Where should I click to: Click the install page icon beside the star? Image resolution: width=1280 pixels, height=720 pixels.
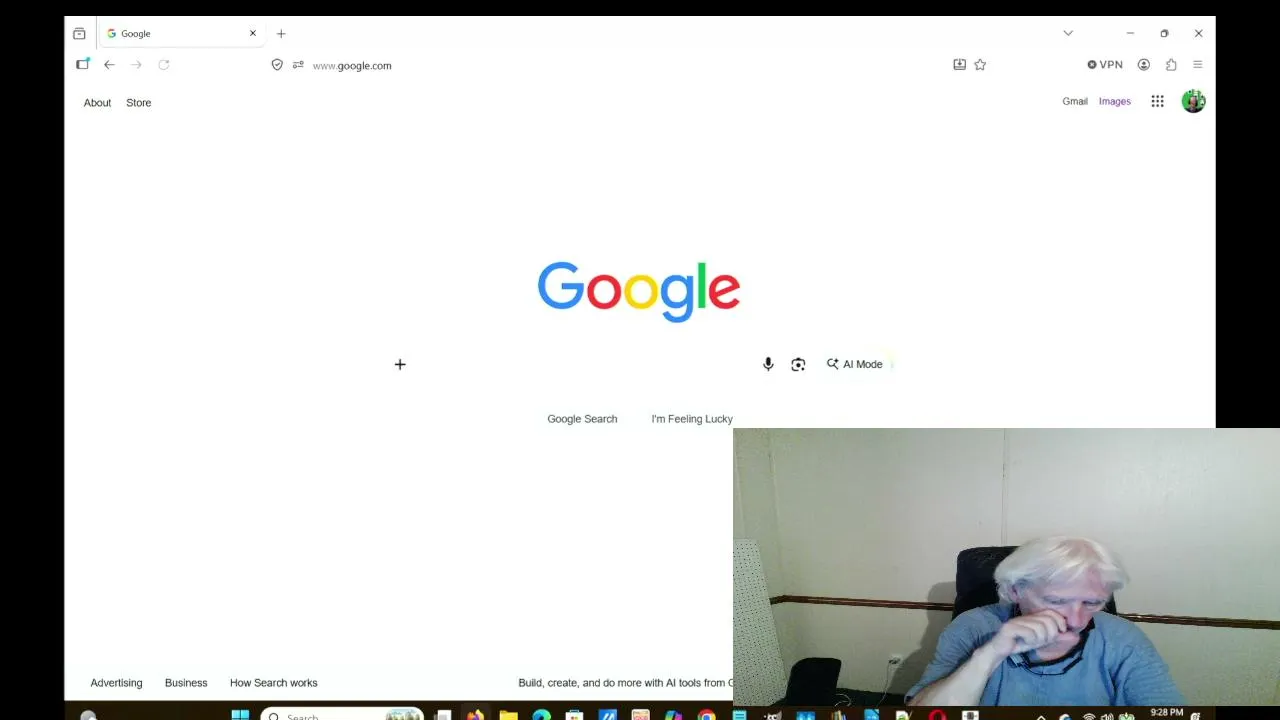tap(959, 64)
